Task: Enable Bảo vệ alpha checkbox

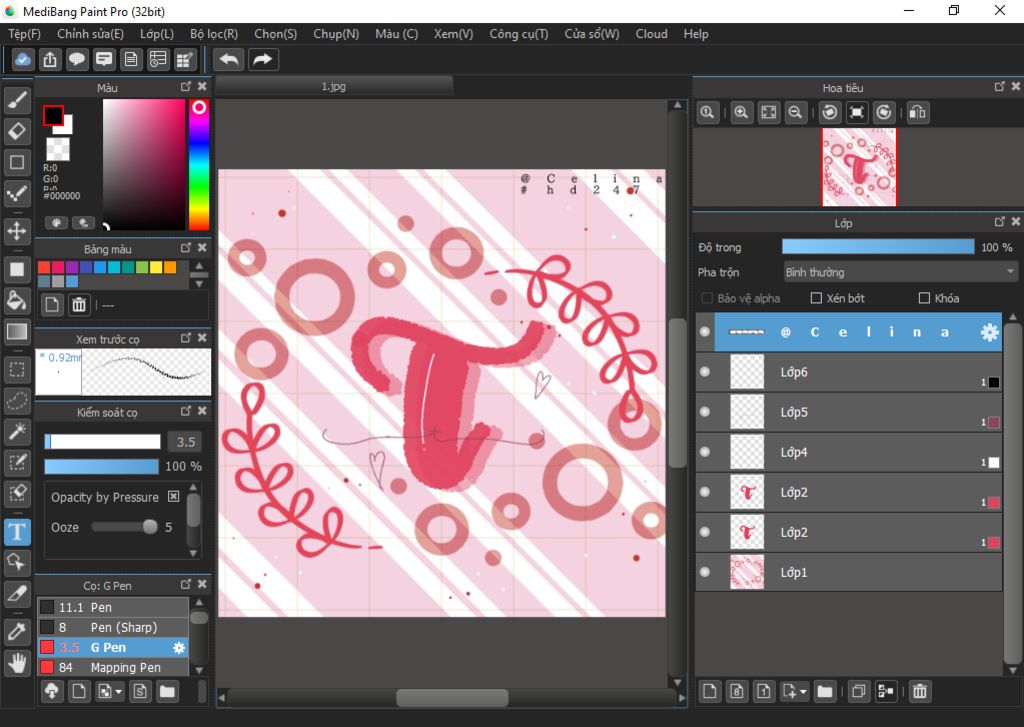Action: click(x=707, y=299)
